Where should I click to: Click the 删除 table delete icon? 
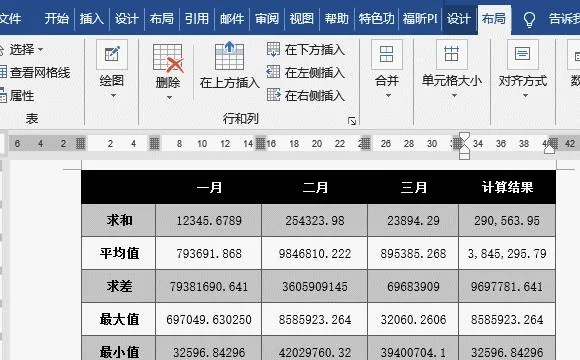click(x=168, y=58)
